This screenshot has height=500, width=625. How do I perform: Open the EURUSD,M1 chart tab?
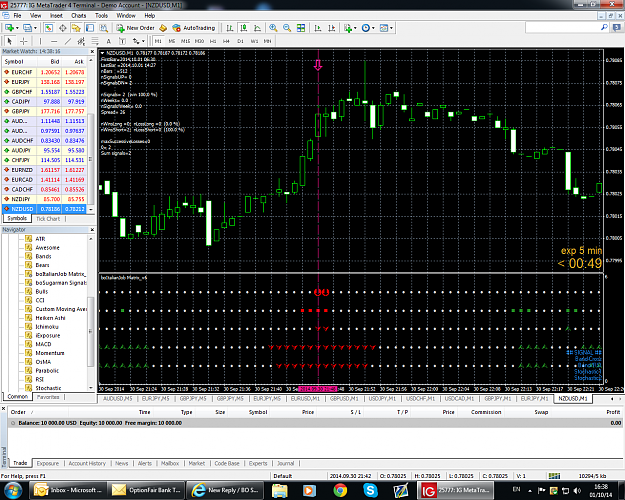click(x=305, y=399)
